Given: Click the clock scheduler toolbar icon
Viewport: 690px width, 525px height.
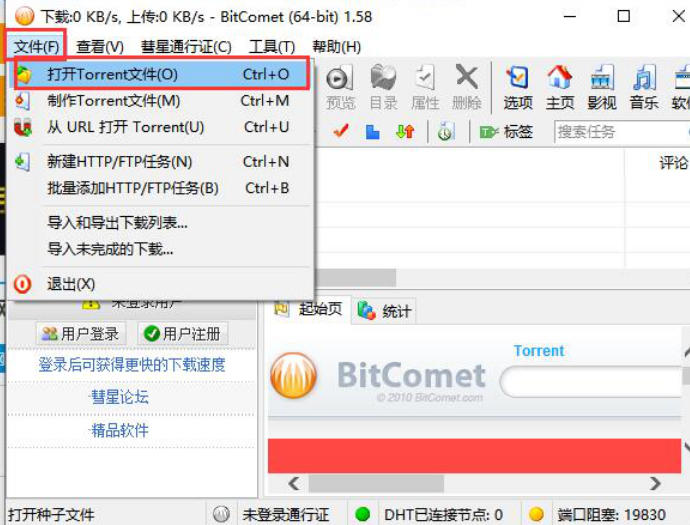Looking at the screenshot, I should click(x=445, y=132).
